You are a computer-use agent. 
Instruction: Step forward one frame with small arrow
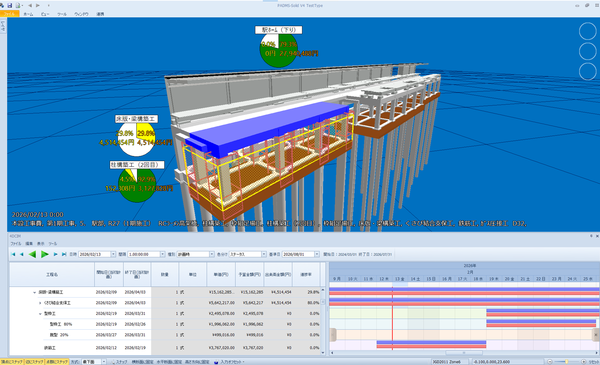[55, 254]
